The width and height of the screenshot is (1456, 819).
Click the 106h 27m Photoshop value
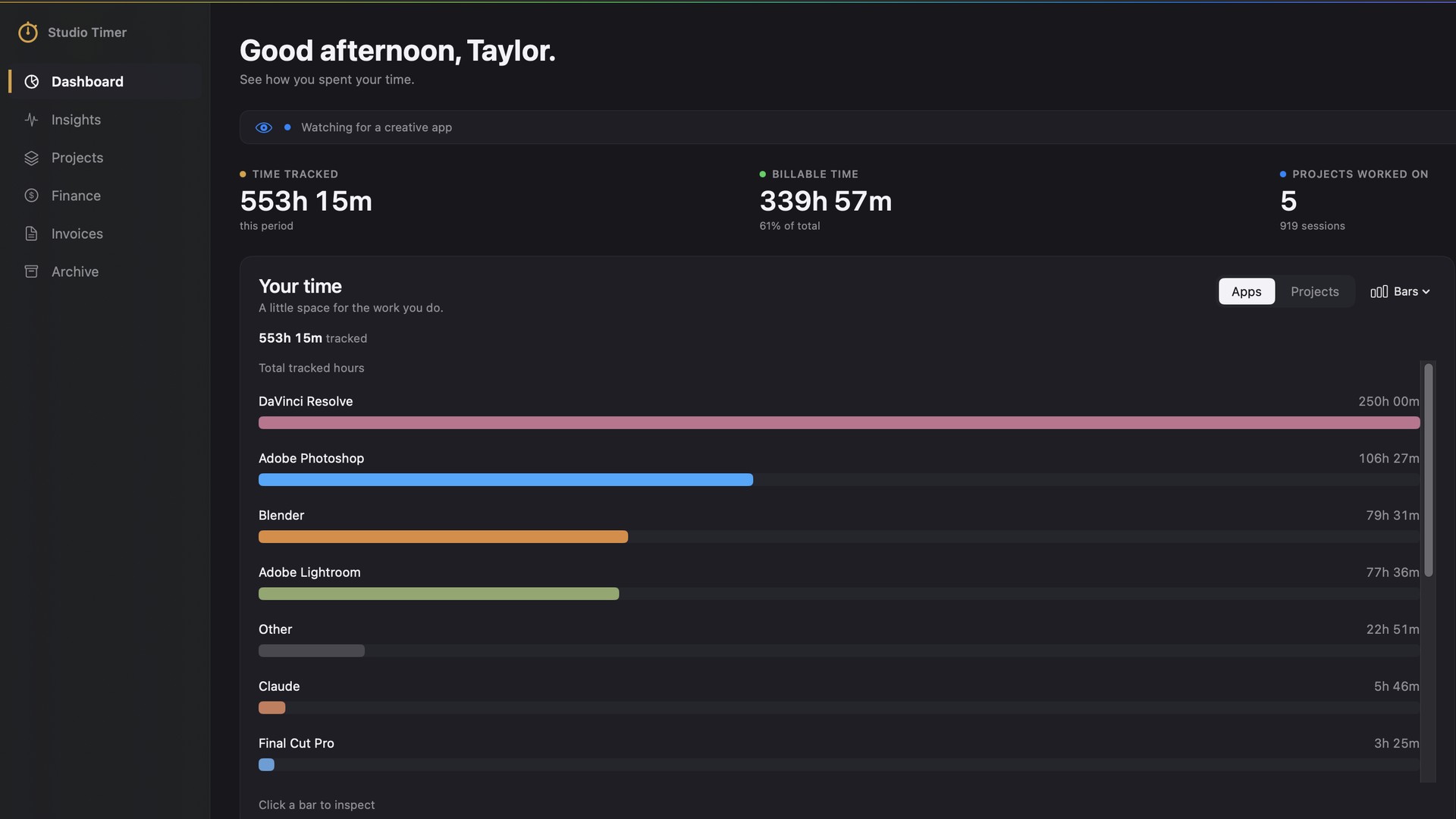click(1389, 458)
